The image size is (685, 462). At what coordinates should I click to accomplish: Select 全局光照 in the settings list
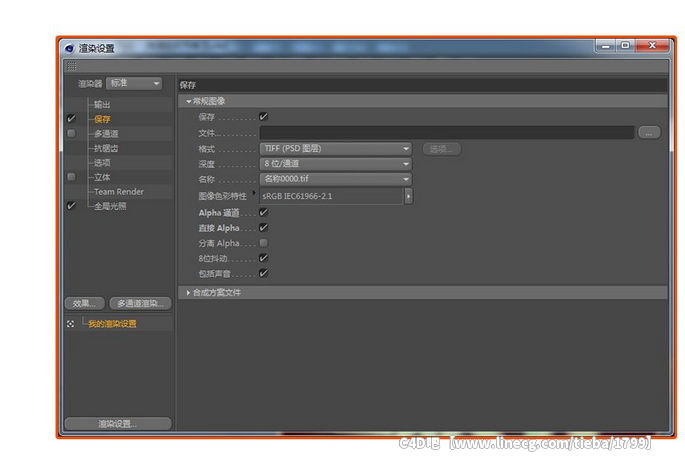pos(110,206)
